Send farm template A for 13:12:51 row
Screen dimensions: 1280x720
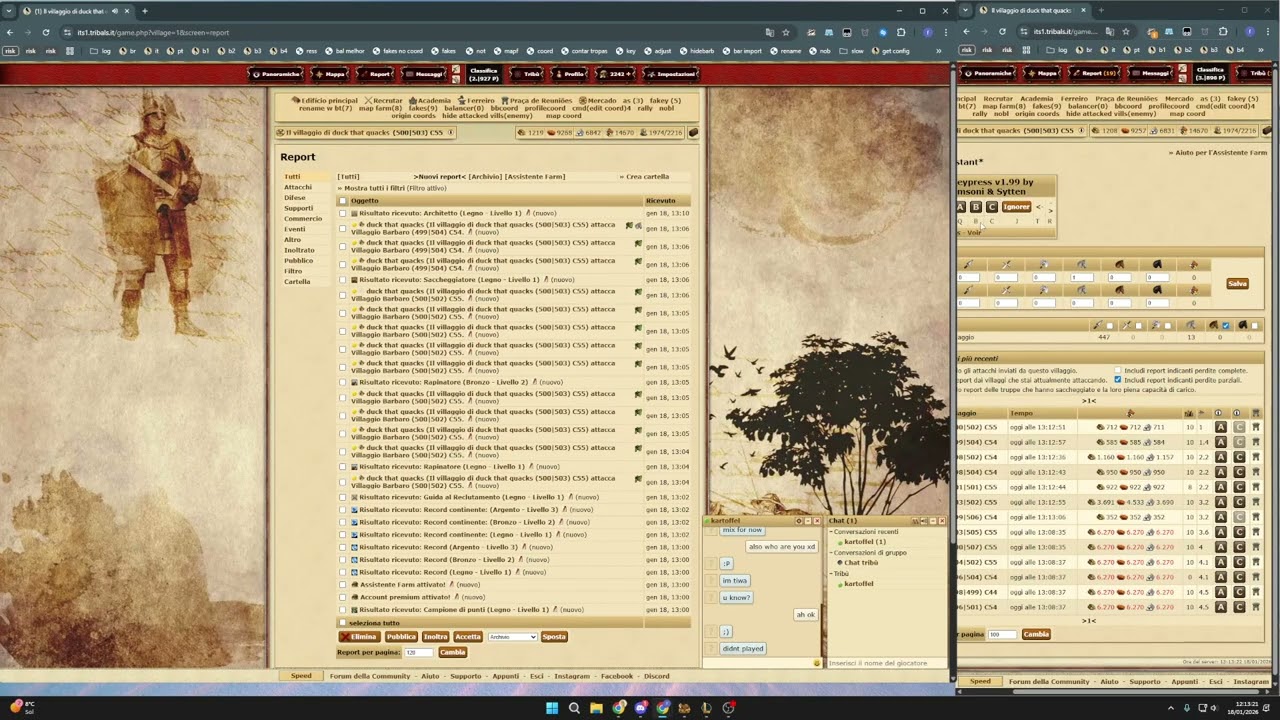tap(1221, 427)
